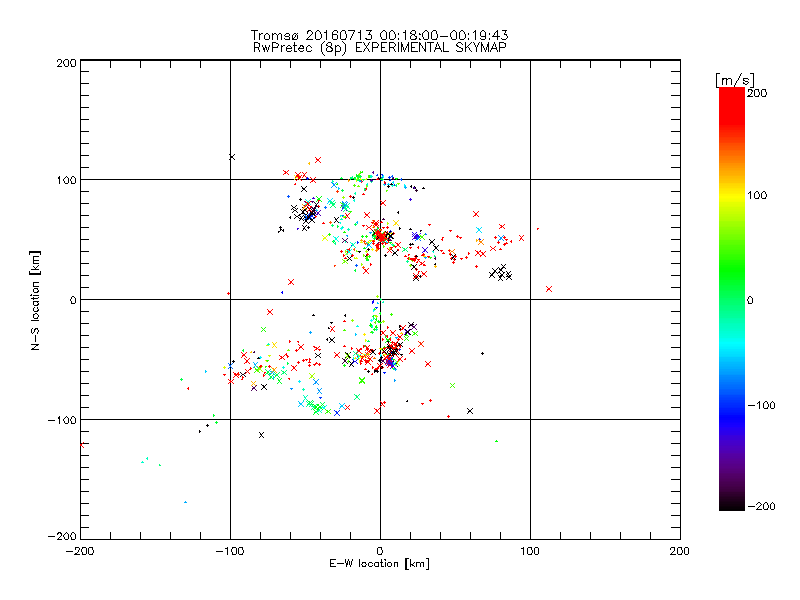Image resolution: width=800 pixels, height=600 pixels.
Task: Click the y-axis tick label '200'
Action: (66, 63)
